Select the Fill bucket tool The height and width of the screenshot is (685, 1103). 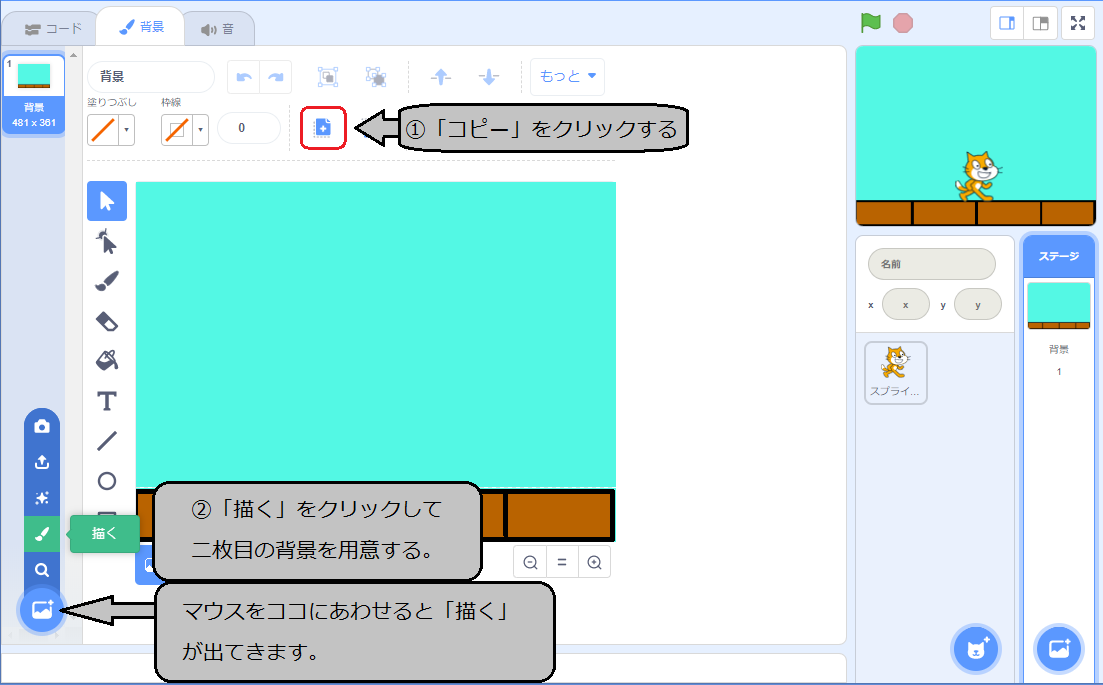point(107,361)
